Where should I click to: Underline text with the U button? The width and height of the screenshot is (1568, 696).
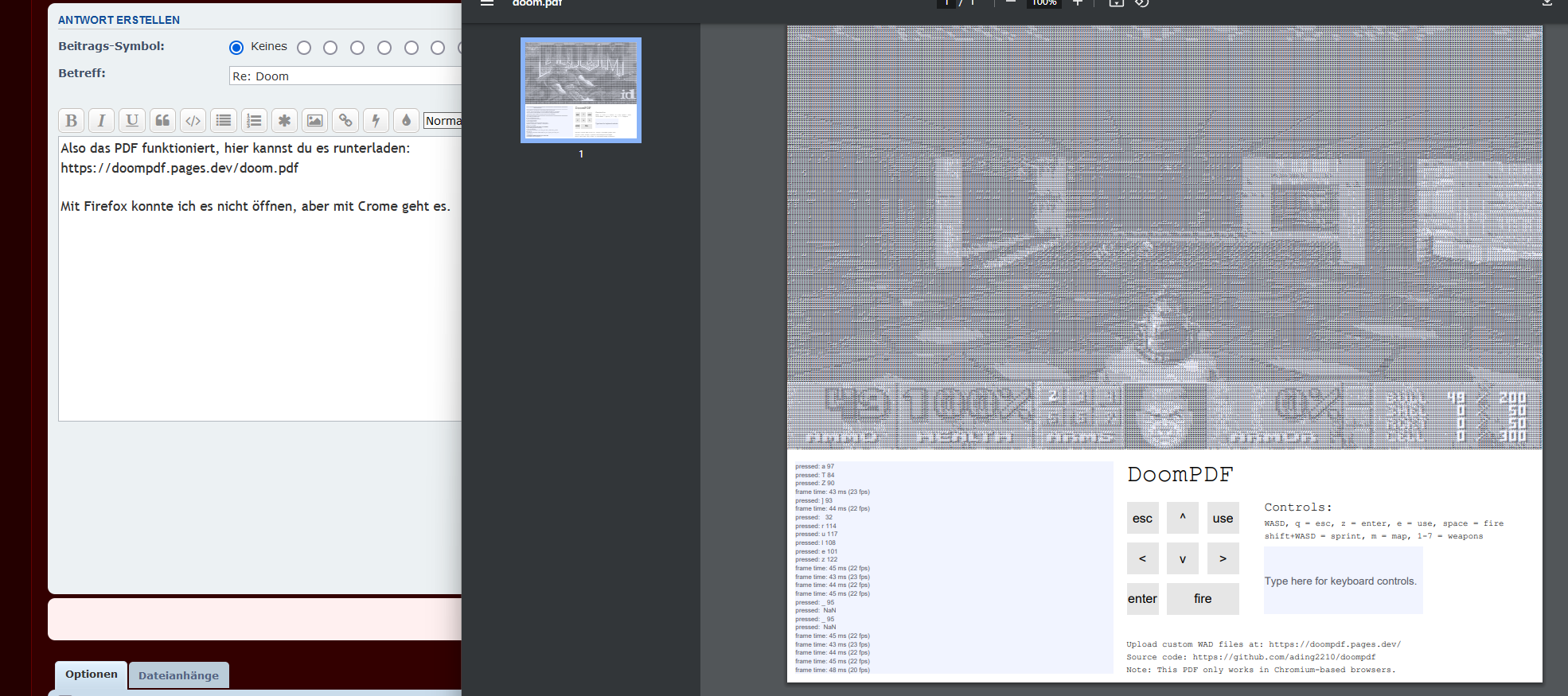pos(132,121)
